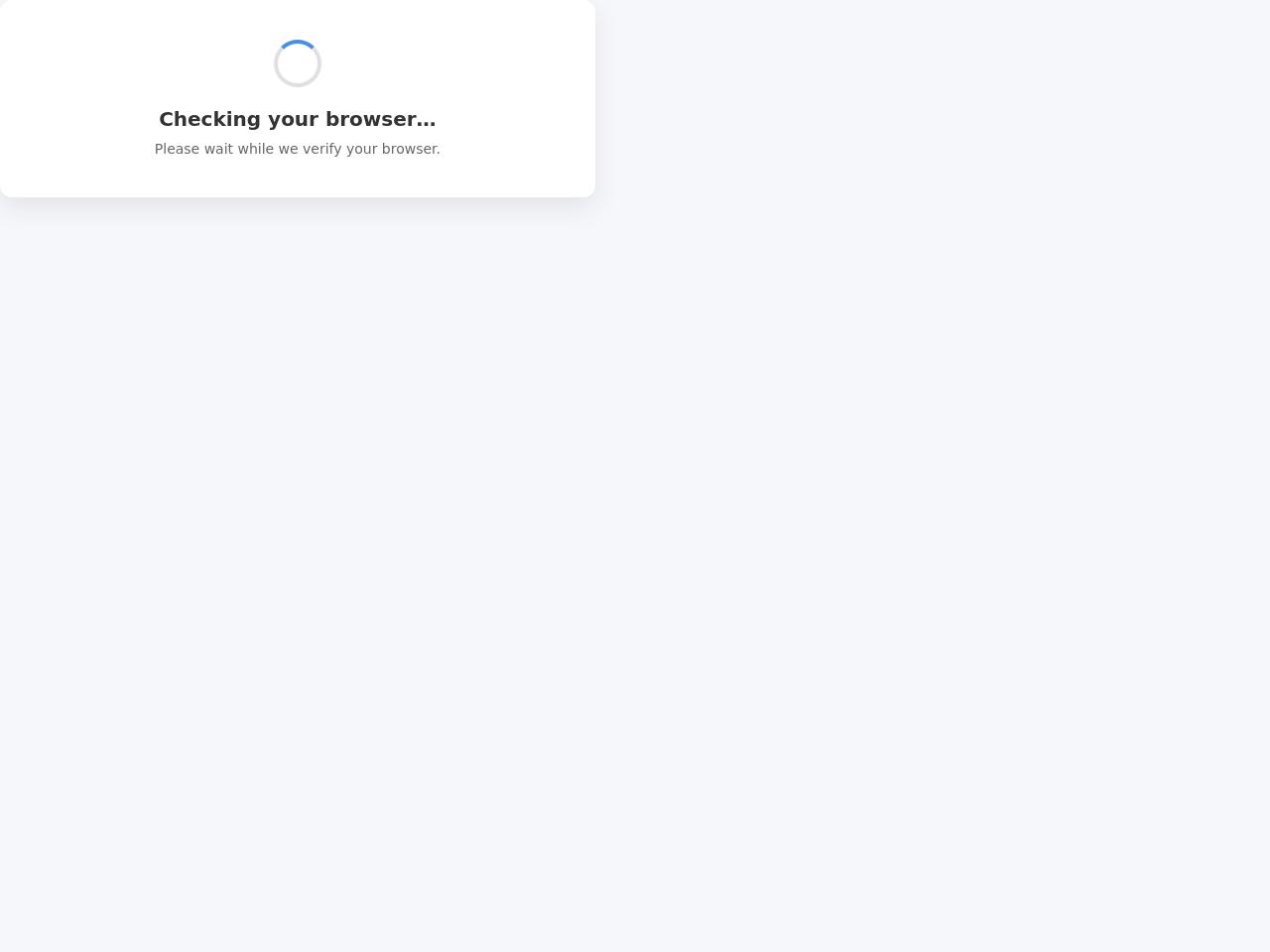Click the word "Please" in the subtext

pyautogui.click(x=177, y=149)
